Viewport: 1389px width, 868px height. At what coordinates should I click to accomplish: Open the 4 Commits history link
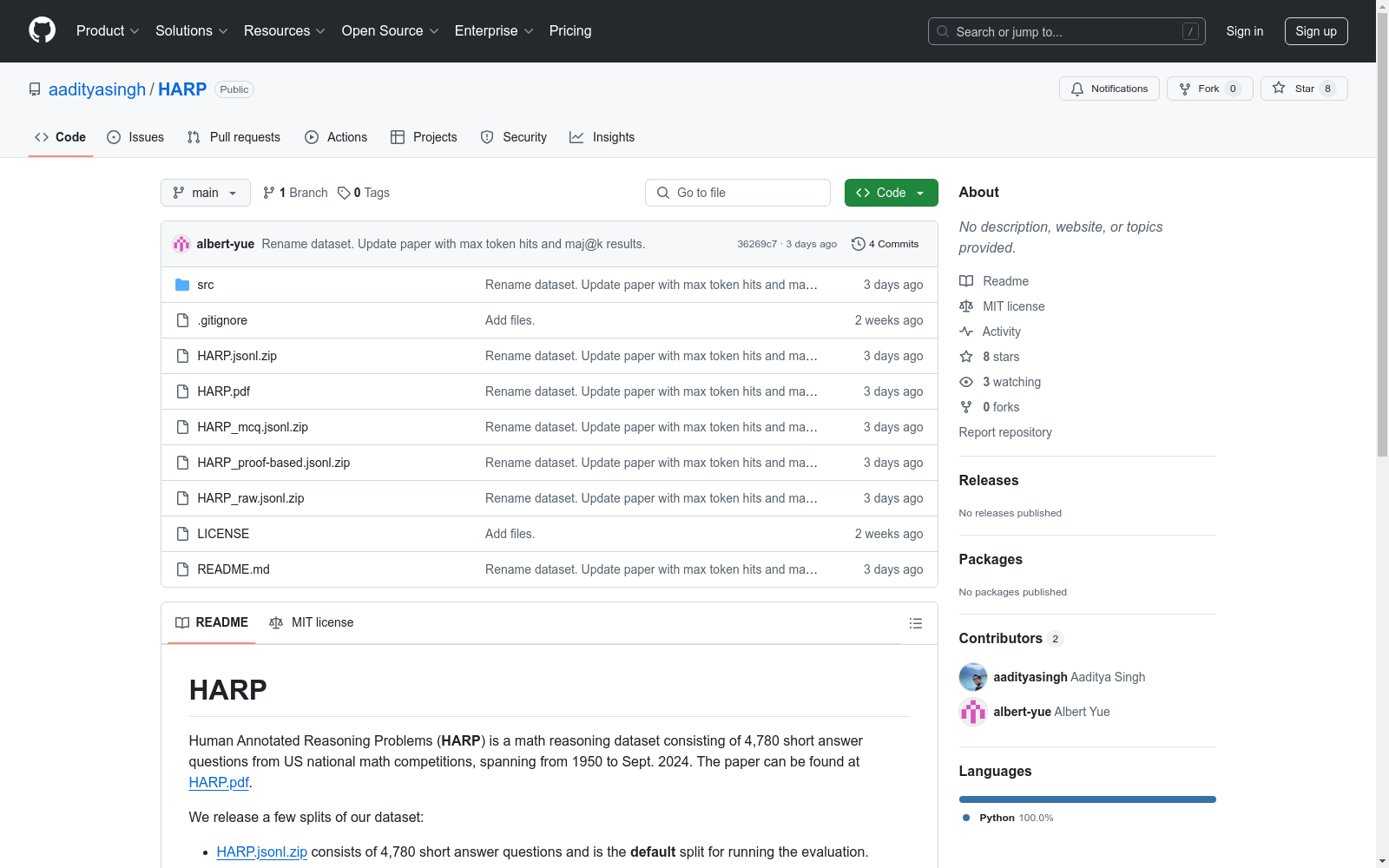[x=885, y=244]
